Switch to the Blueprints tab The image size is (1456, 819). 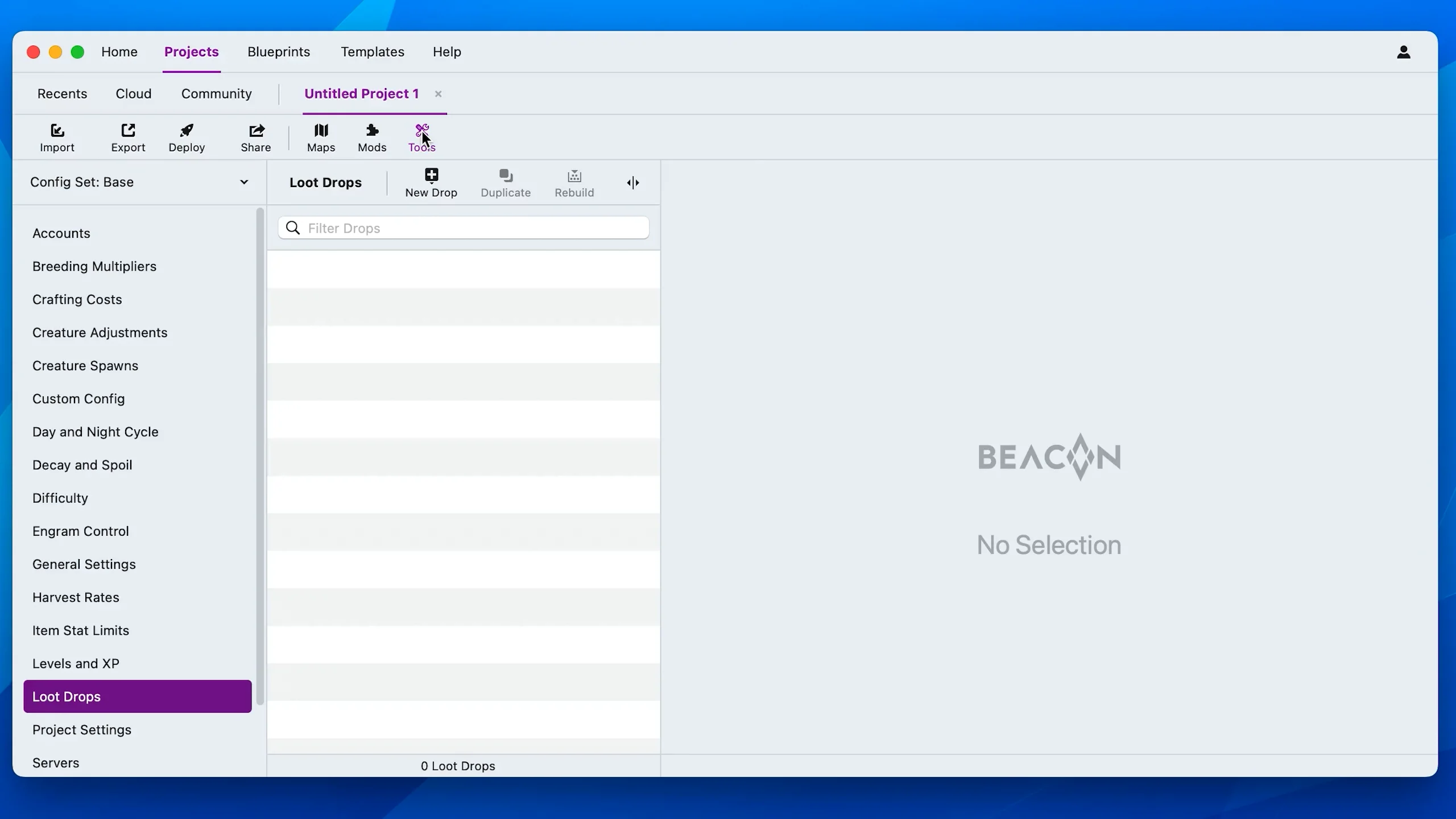279,52
